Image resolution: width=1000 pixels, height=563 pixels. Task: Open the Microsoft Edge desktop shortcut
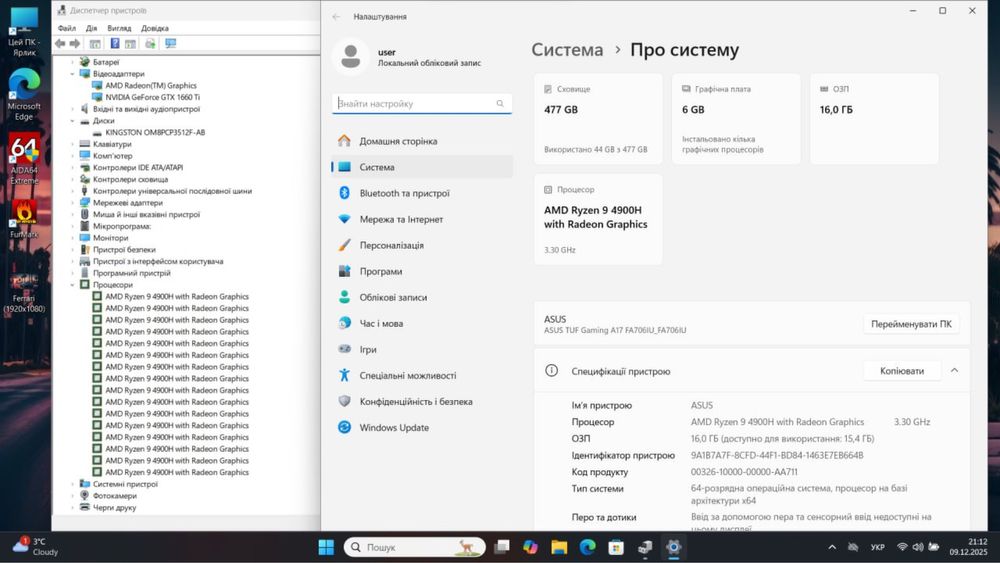[24, 94]
